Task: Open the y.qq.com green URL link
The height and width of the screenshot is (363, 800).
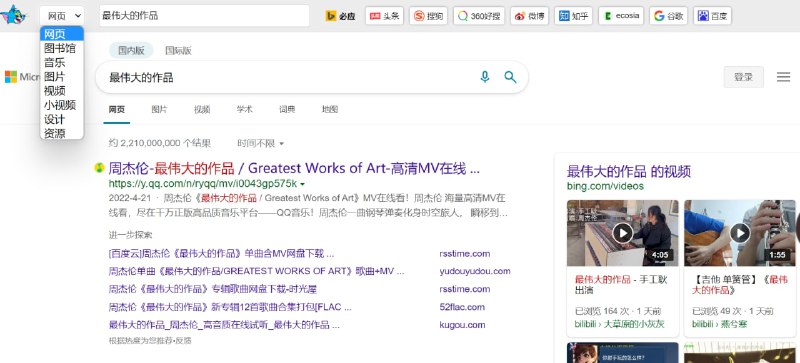Action: click(203, 184)
